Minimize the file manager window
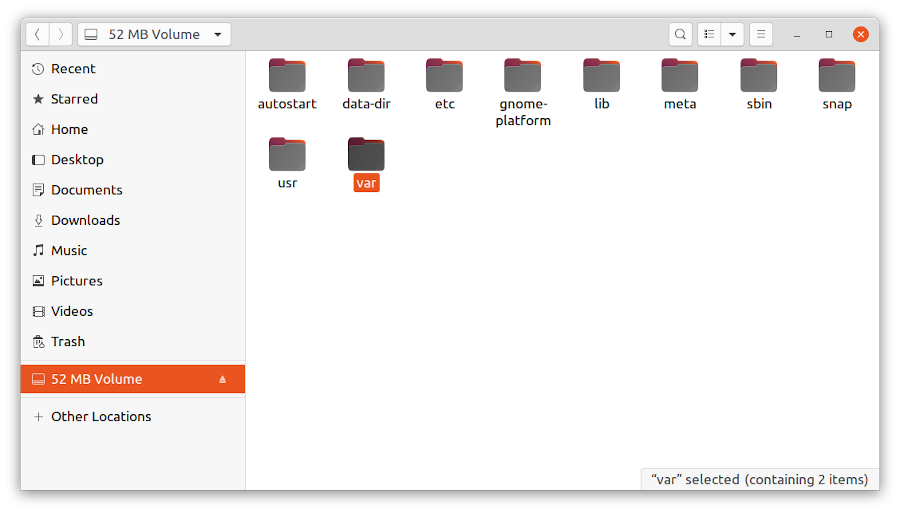Viewport: 900px width, 513px height. tap(797, 35)
